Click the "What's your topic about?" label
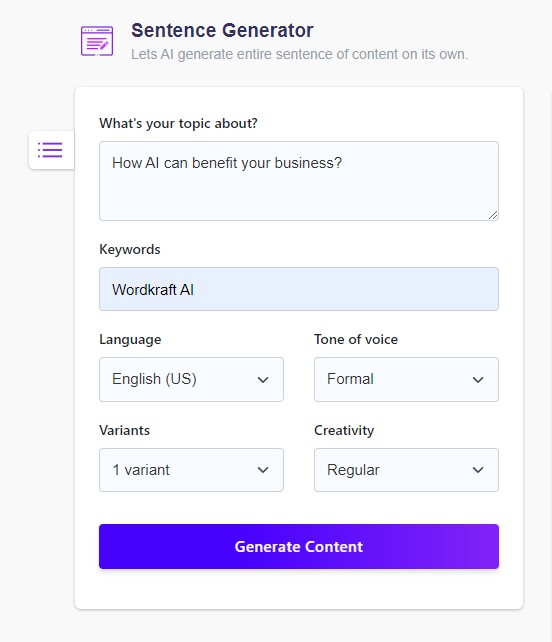The width and height of the screenshot is (552, 642). point(179,123)
